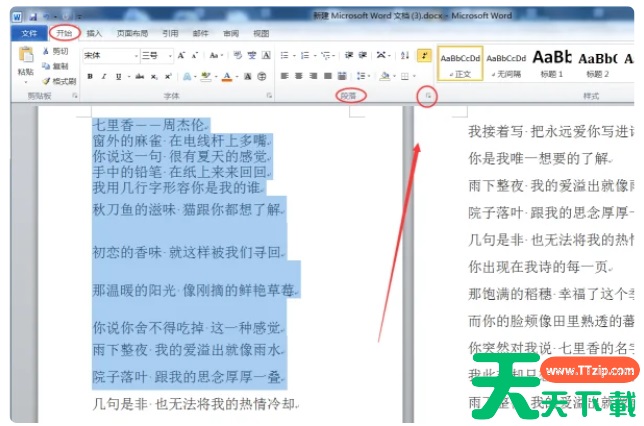Click the sort icon
Screen dimensions: 644x426
(x=405, y=55)
